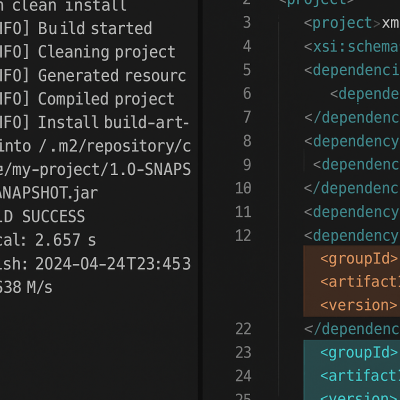Click line number 8 in the gutter
Image resolution: width=400 pixels, height=400 pixels.
coord(247,141)
